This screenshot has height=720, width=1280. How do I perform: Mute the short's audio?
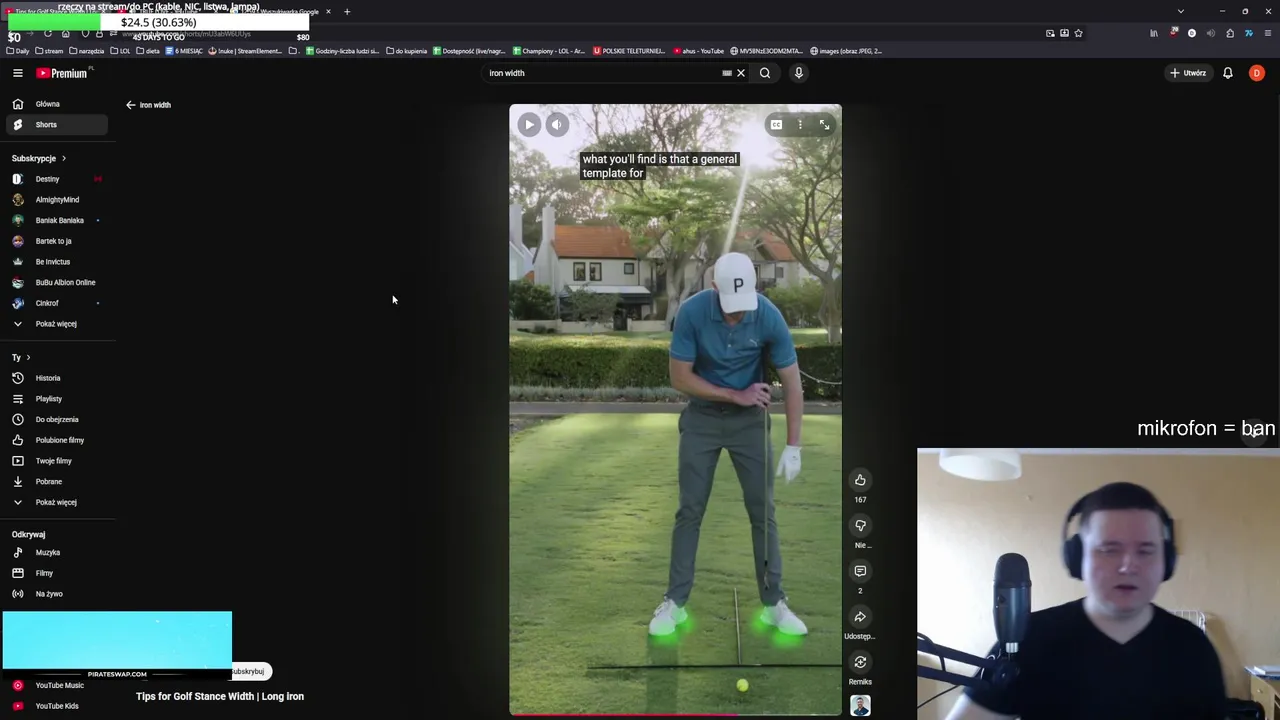(557, 125)
